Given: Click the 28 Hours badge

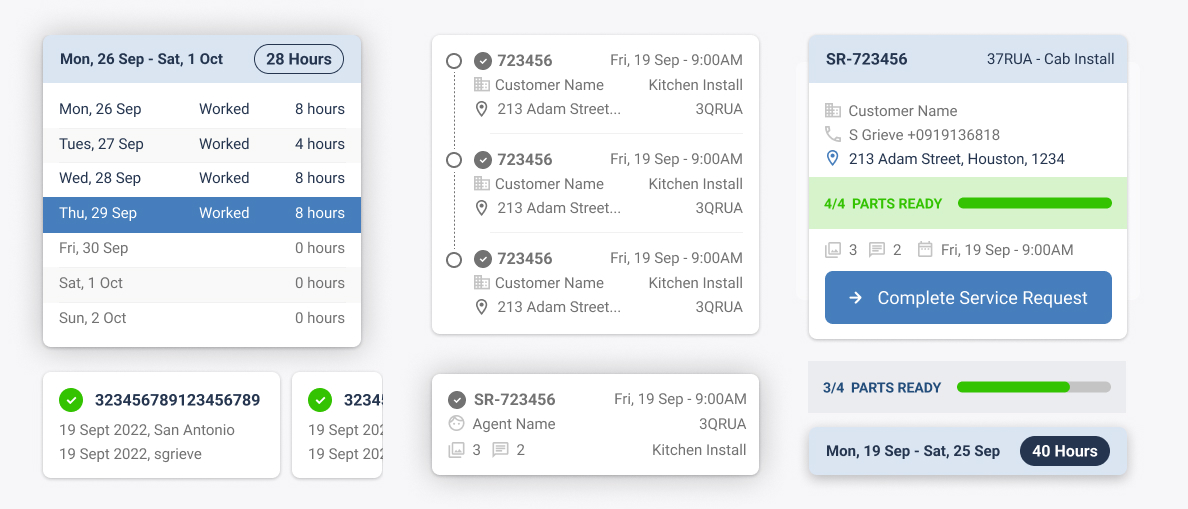Looking at the screenshot, I should [298, 59].
